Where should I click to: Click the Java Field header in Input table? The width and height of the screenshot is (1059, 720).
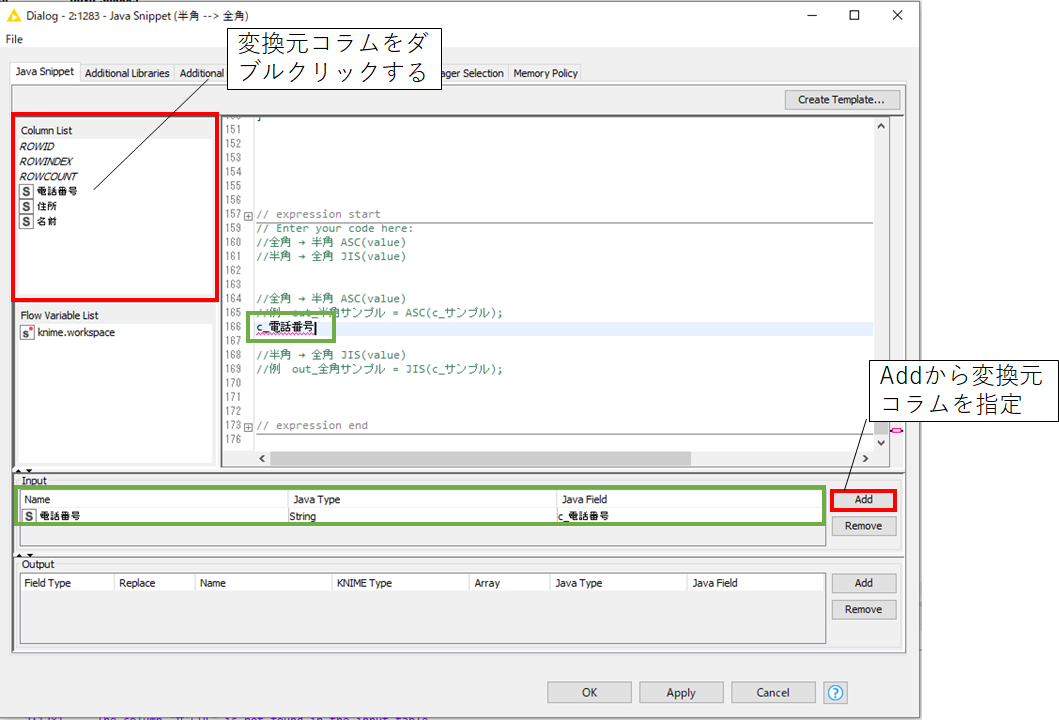click(690, 500)
